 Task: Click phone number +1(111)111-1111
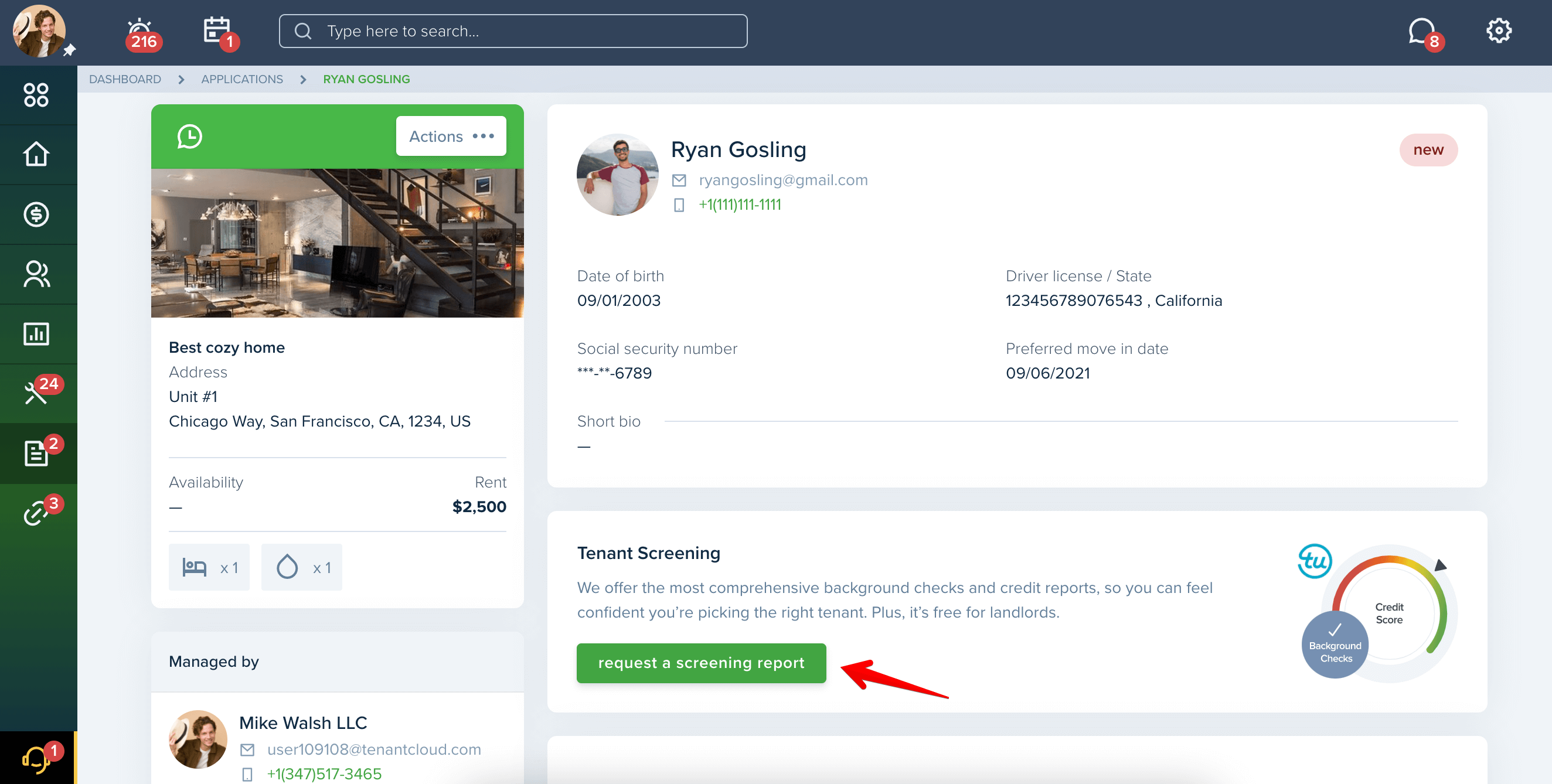pyautogui.click(x=739, y=204)
